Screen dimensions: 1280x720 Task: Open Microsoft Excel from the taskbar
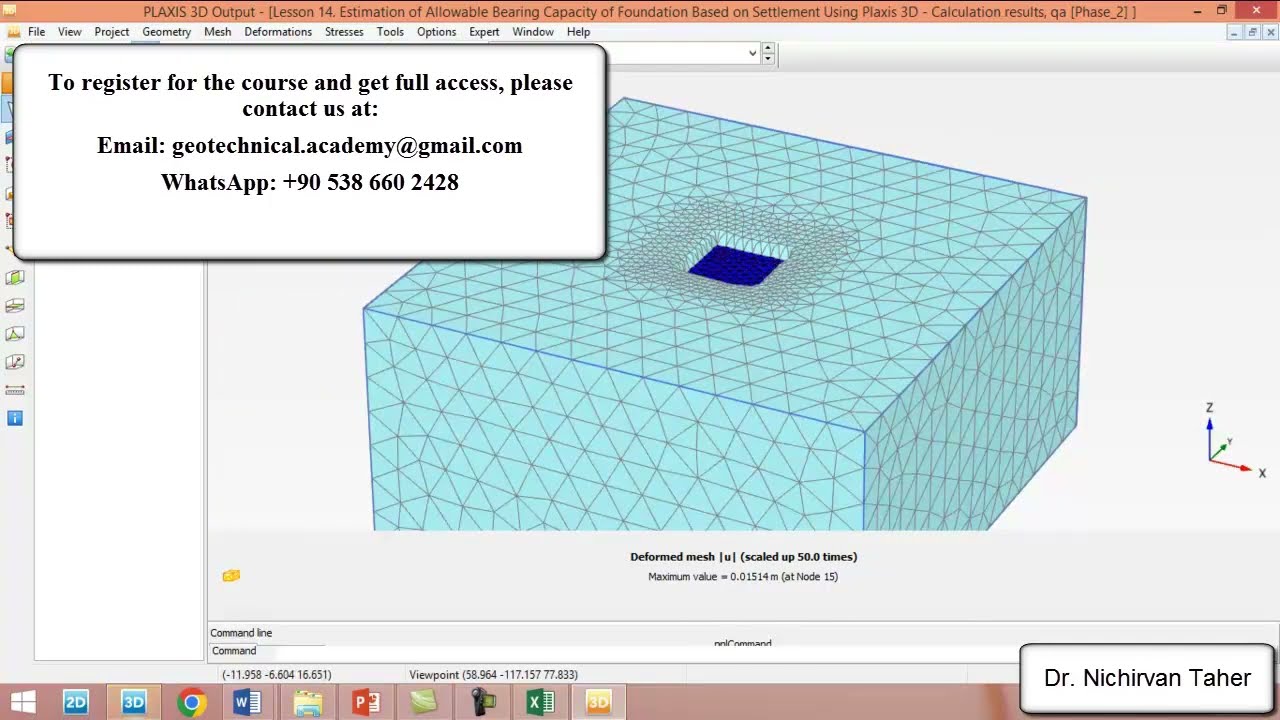(x=540, y=702)
